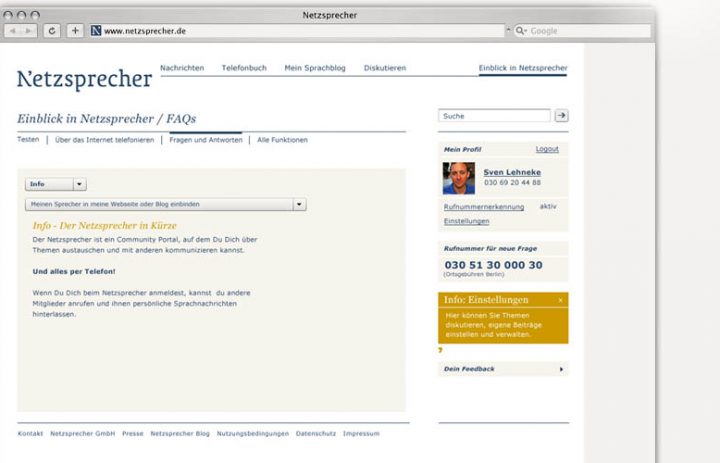The image size is (720, 463).
Task: Click the search submit arrow button
Action: coord(561,116)
